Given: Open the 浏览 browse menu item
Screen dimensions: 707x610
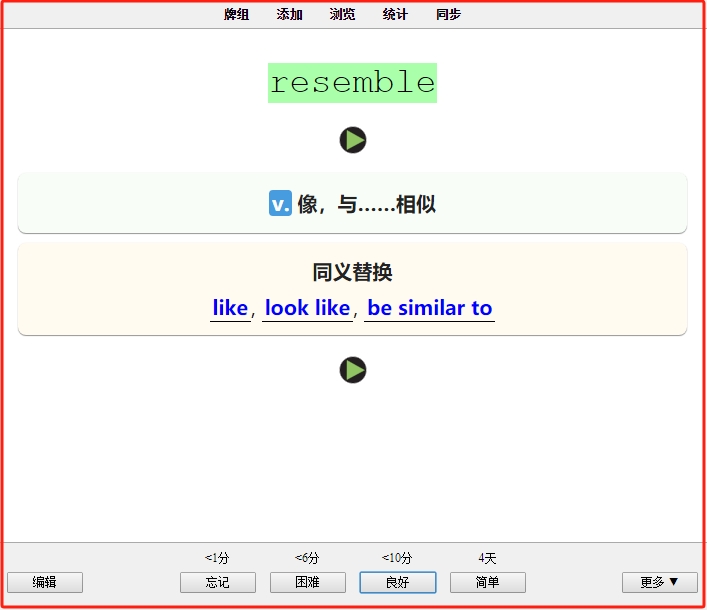Looking at the screenshot, I should click(x=342, y=14).
